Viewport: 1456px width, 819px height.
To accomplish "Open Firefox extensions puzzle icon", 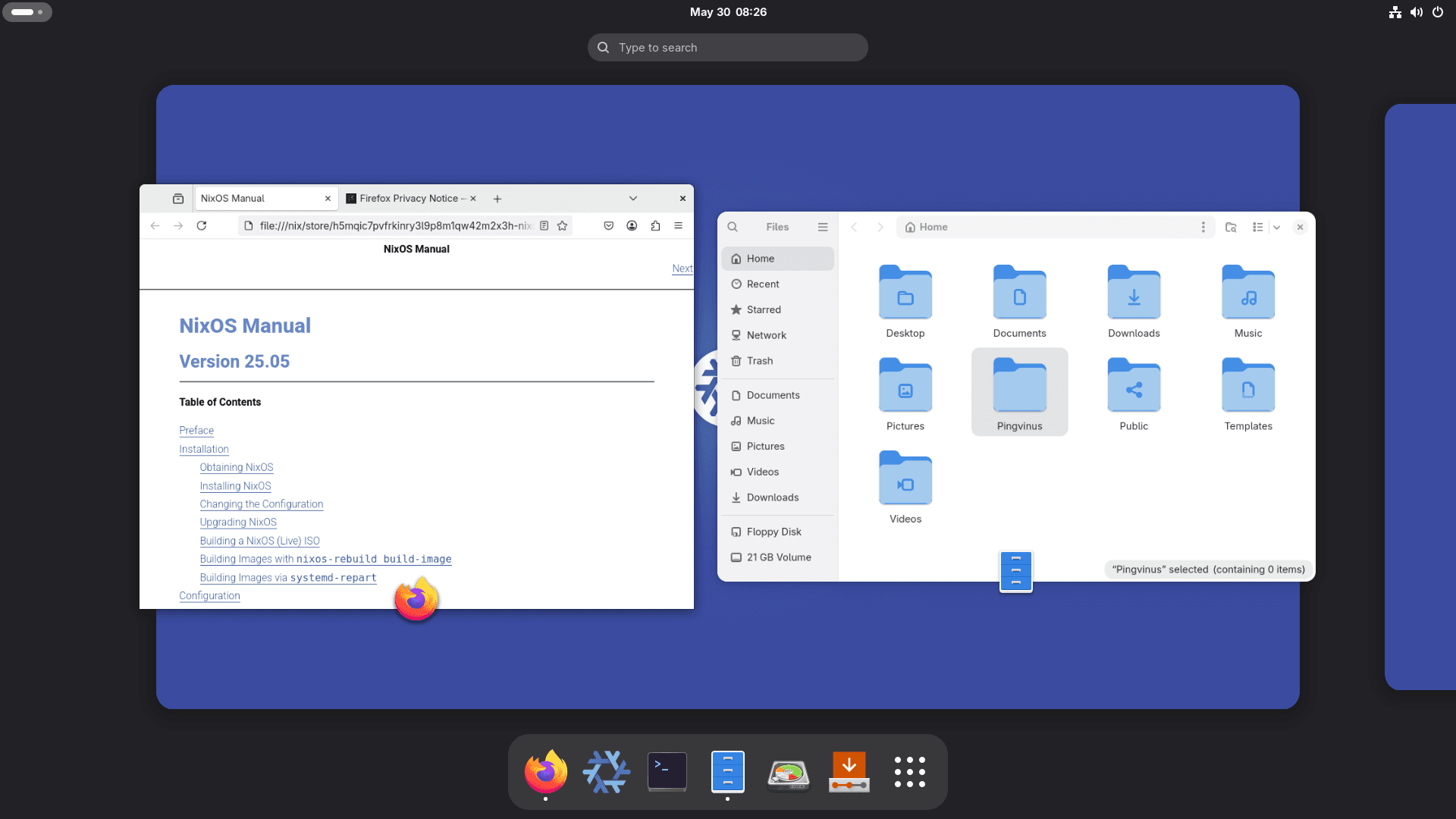I will (x=655, y=225).
